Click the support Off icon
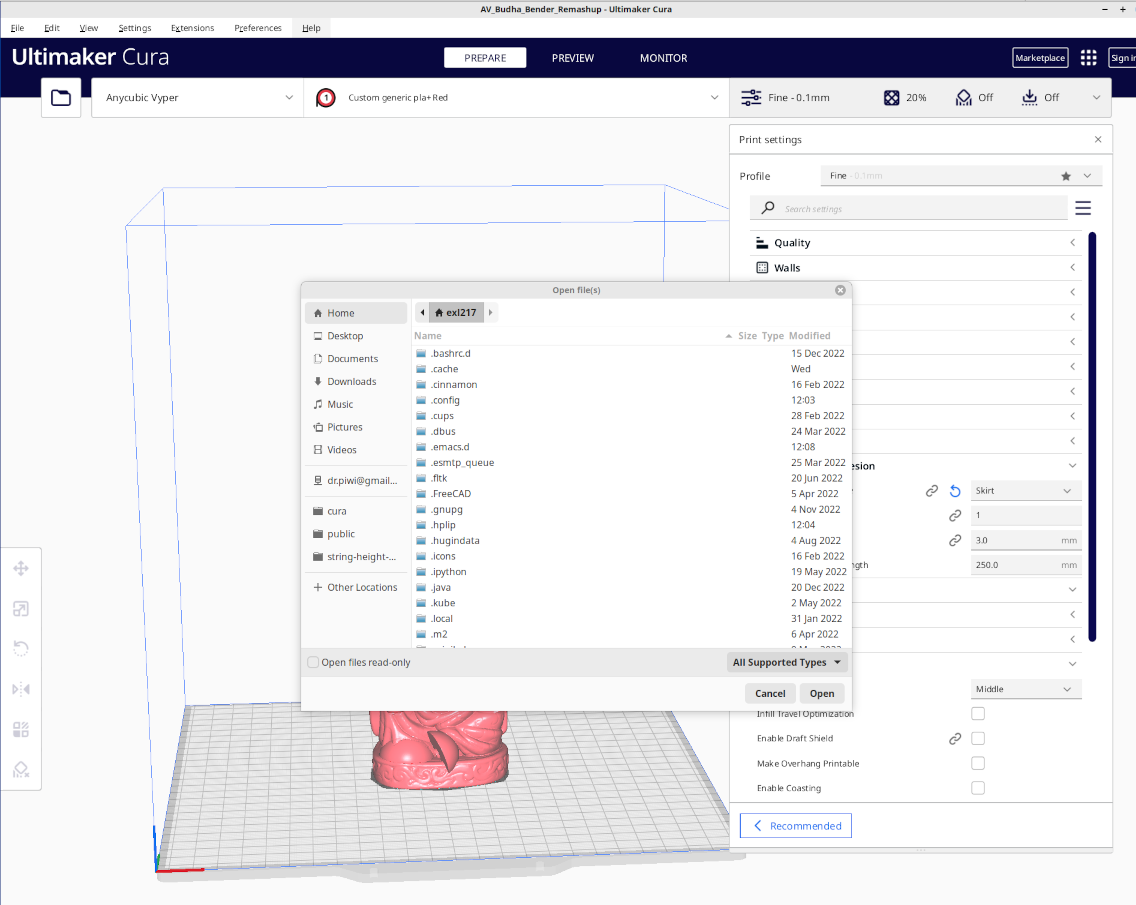Screen dimensions: 1136x905 point(964,97)
